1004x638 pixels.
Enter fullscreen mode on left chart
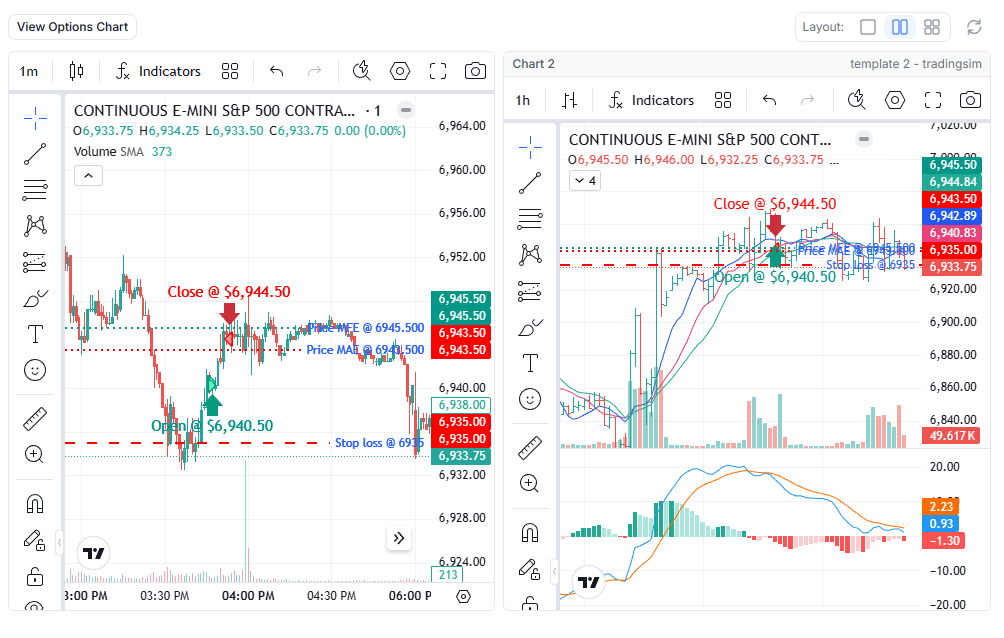(438, 71)
